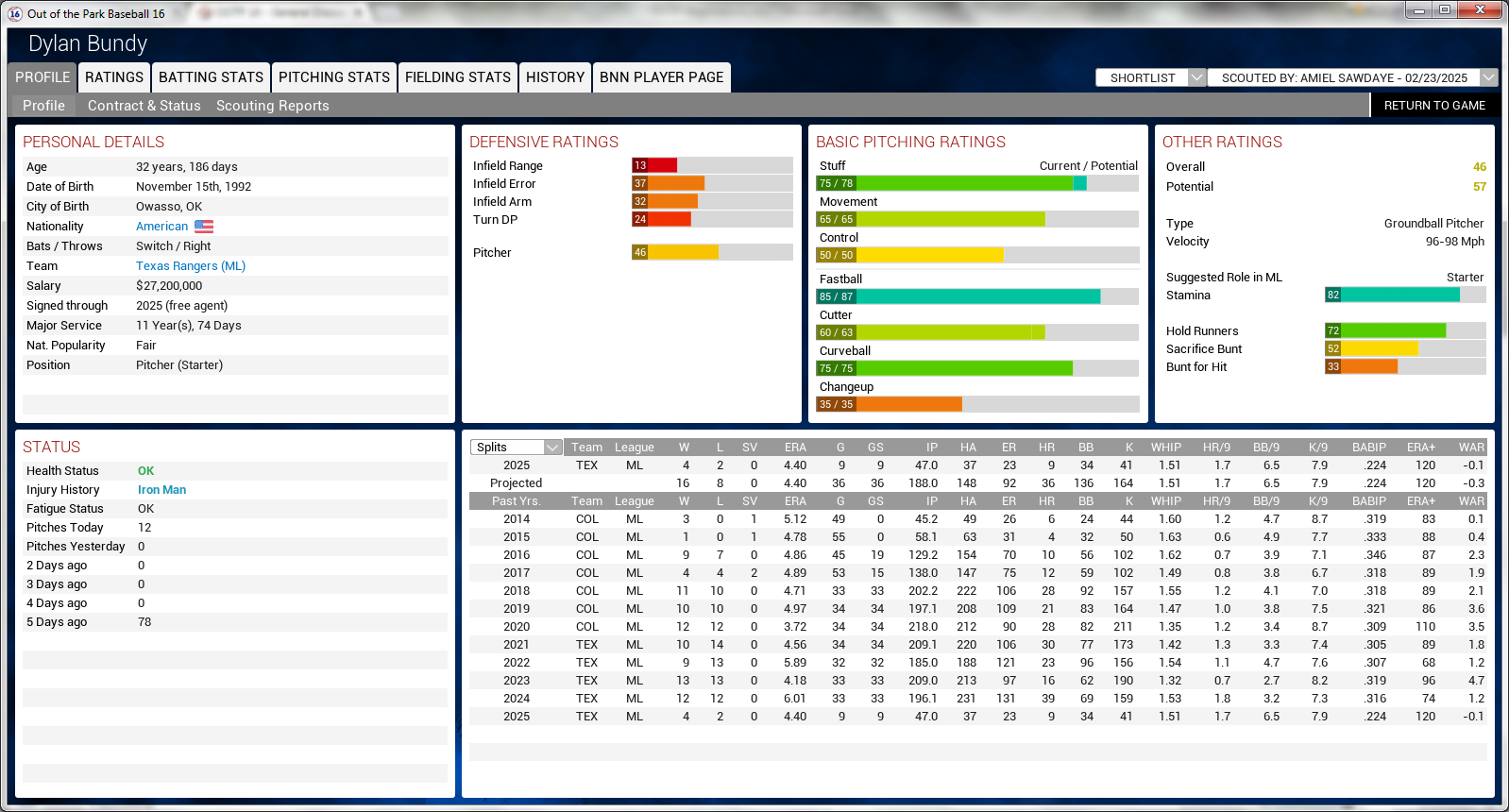Click the American flag icon next to Nationality
Image resolution: width=1509 pixels, height=812 pixels.
(x=204, y=227)
